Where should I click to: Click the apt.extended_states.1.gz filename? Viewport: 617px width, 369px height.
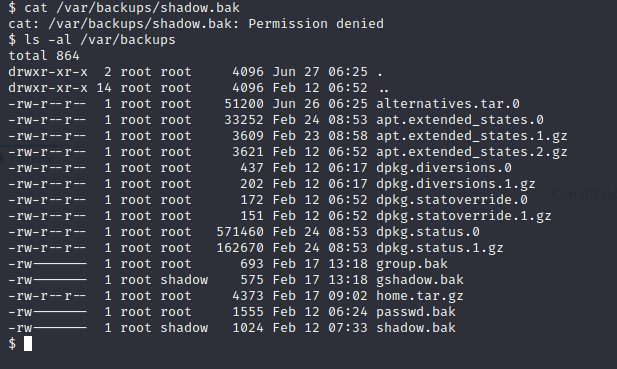[x=472, y=136]
